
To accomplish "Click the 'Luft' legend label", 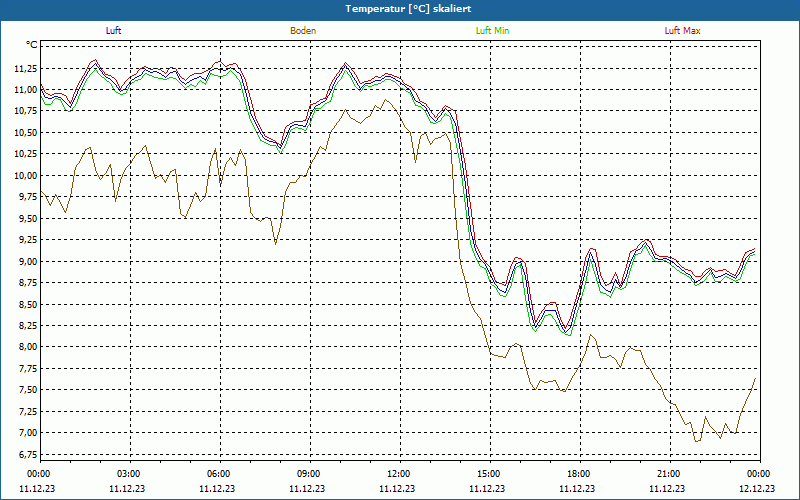I will pos(113,31).
